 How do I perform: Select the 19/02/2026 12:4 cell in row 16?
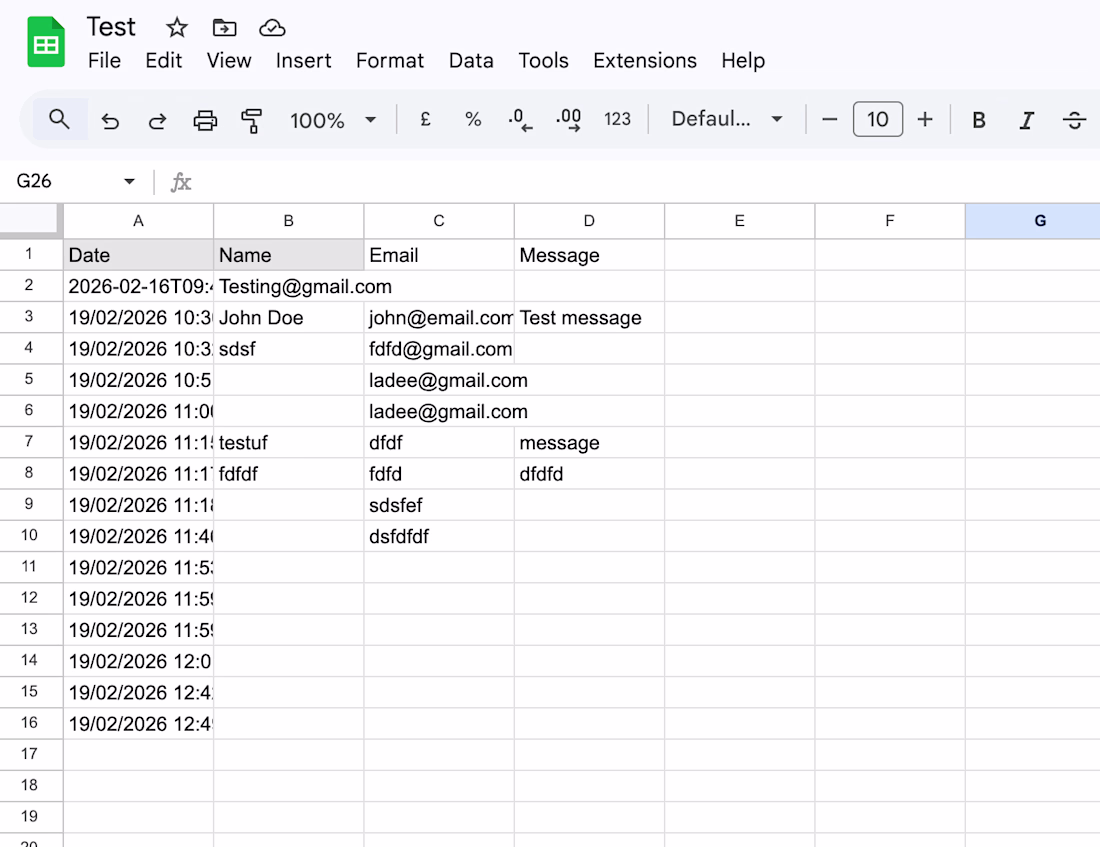click(138, 723)
